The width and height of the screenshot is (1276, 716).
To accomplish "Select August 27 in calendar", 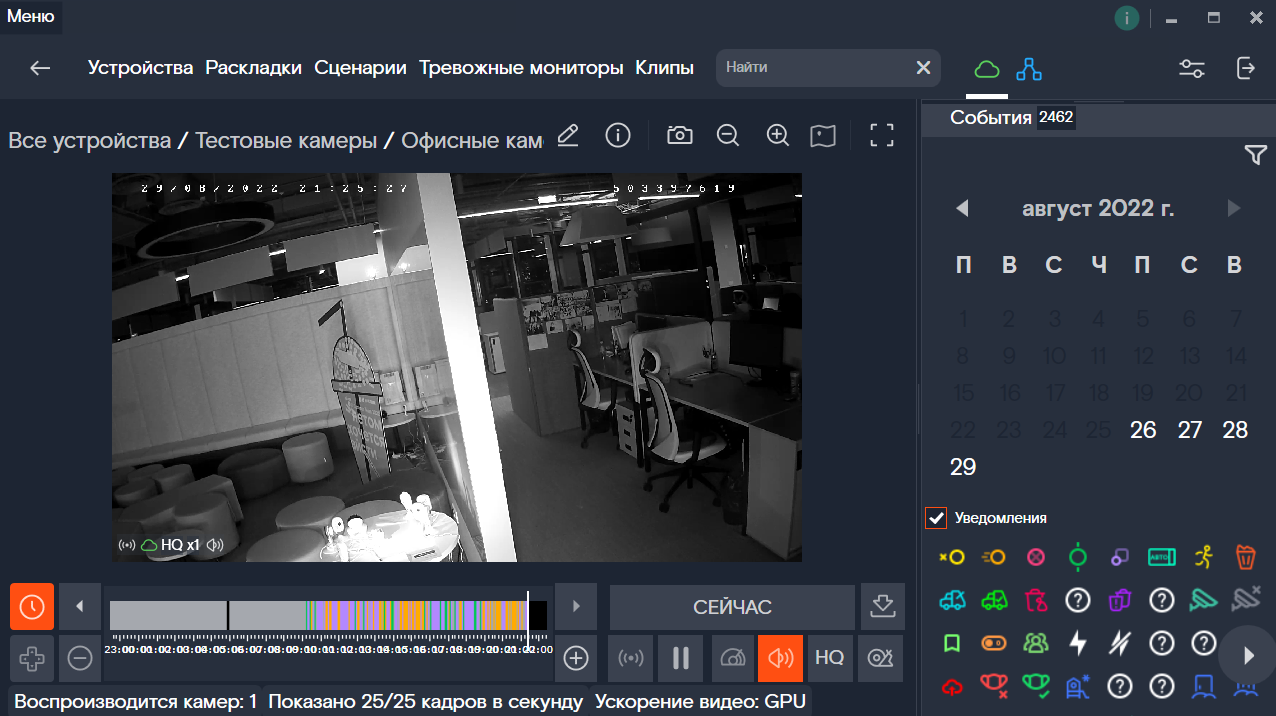I will click(x=1190, y=430).
